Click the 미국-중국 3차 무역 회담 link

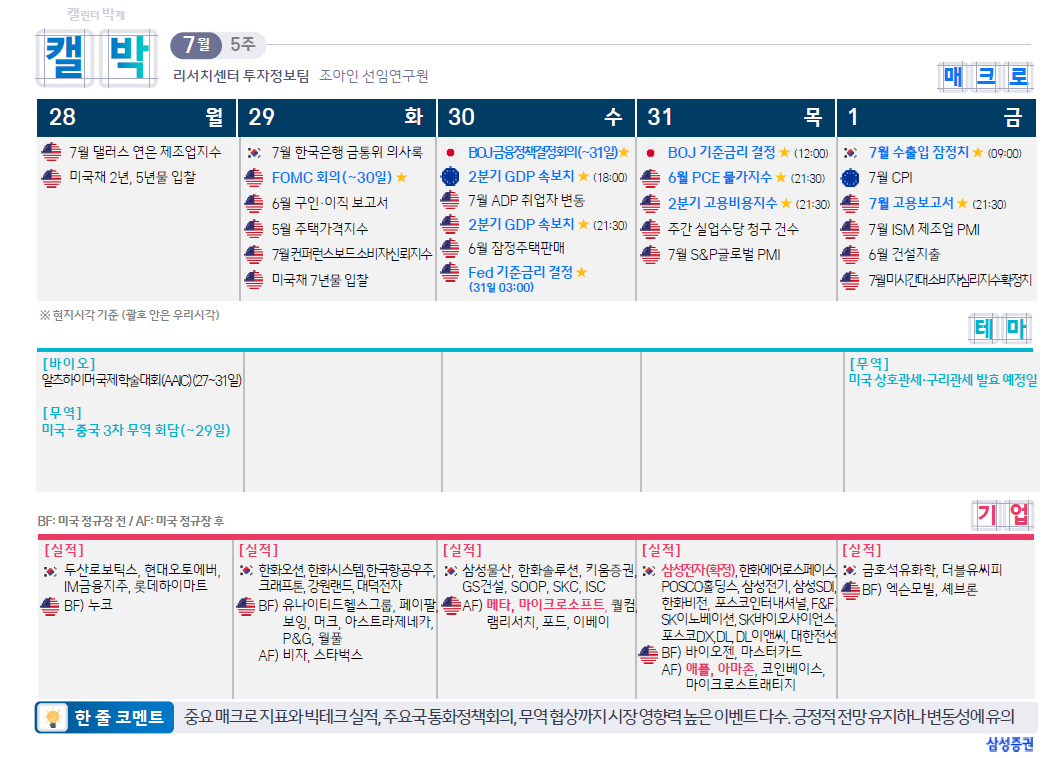135,430
